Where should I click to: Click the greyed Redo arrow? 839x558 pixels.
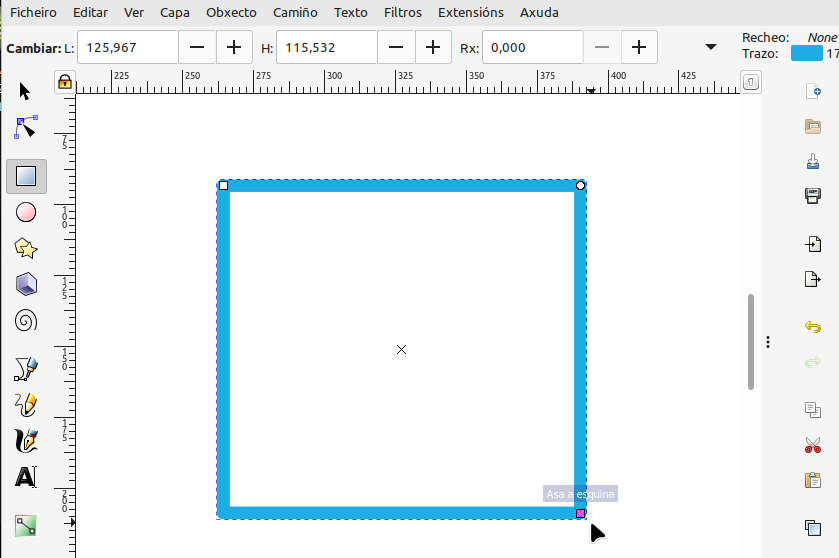click(813, 362)
